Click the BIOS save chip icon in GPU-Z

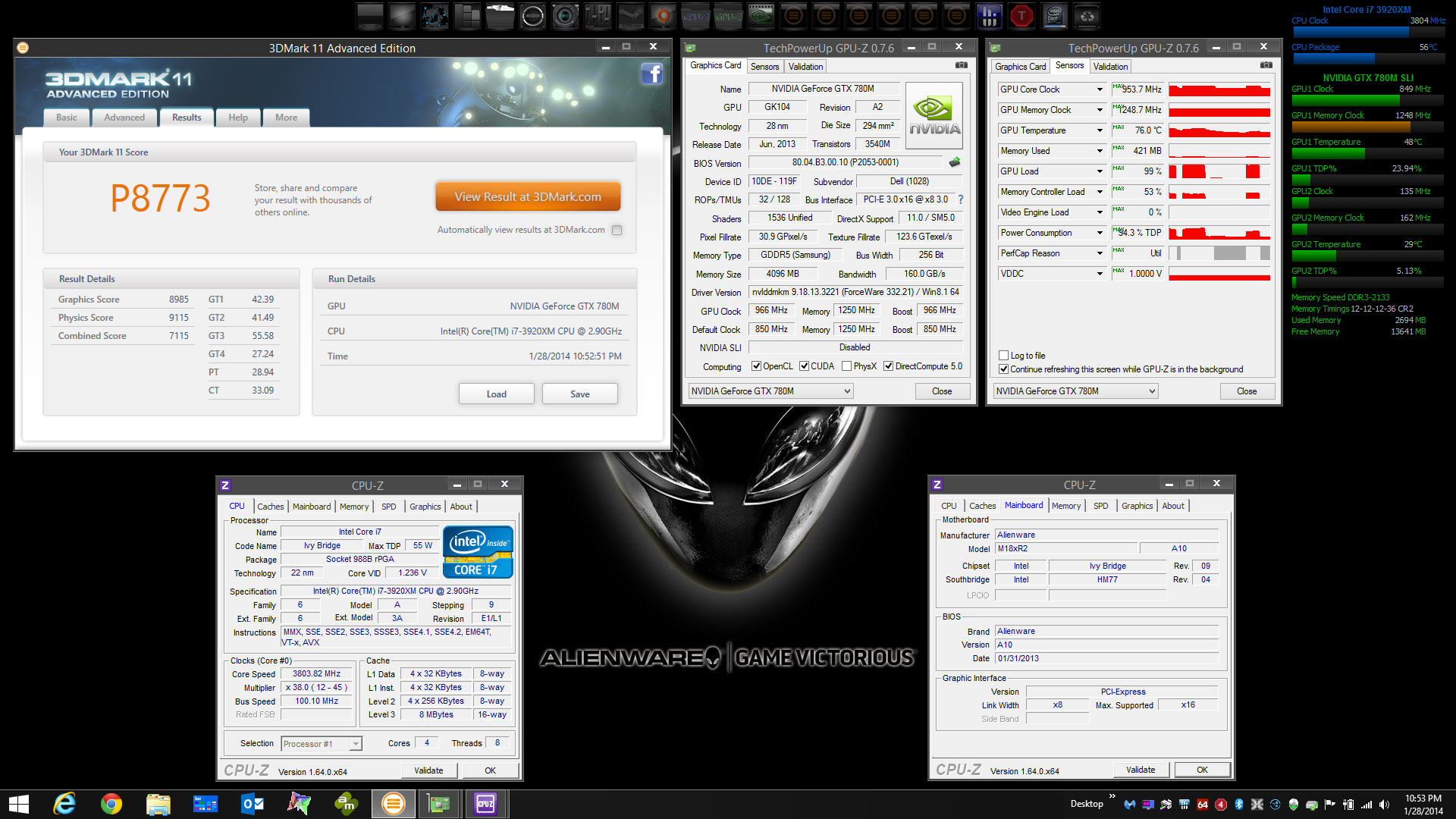coord(955,162)
